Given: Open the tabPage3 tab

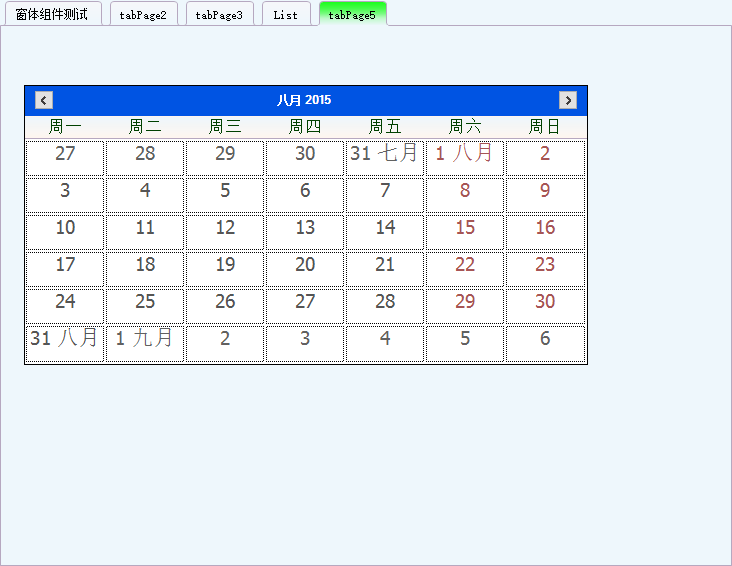Looking at the screenshot, I should point(220,14).
